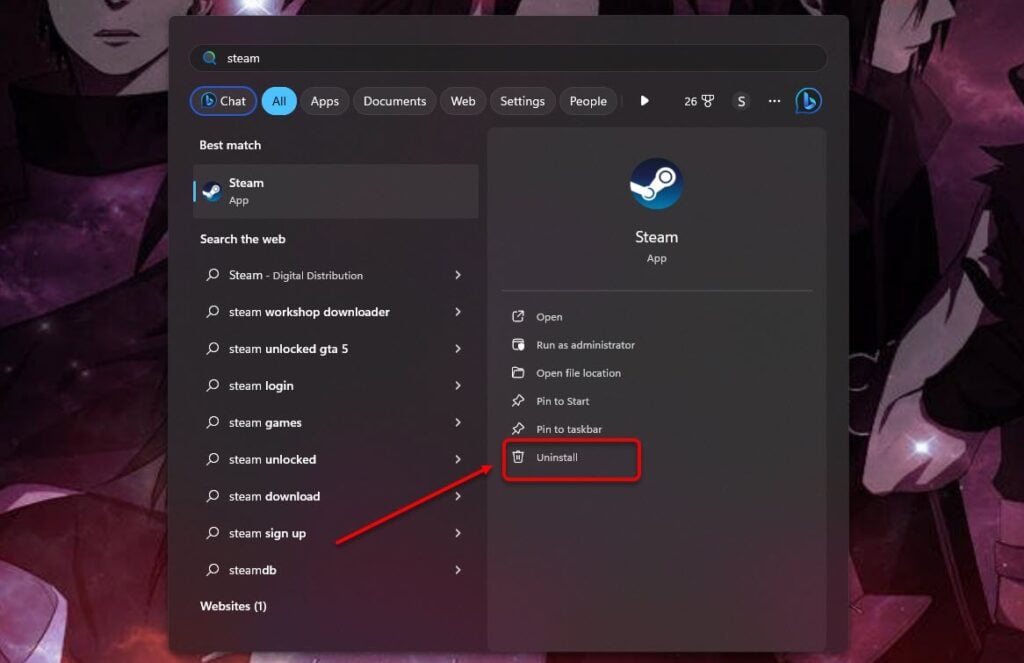Expand steam sign up chevron
The width and height of the screenshot is (1024, 663).
[458, 533]
